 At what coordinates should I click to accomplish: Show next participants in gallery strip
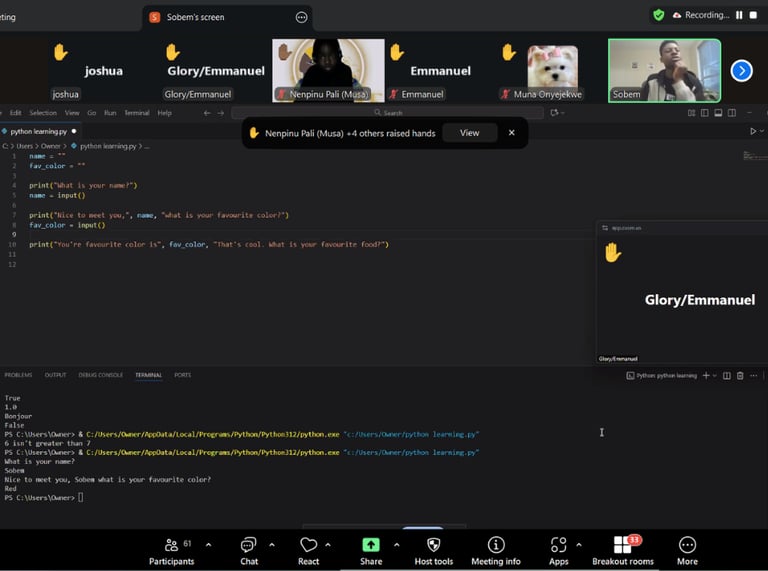pos(741,71)
